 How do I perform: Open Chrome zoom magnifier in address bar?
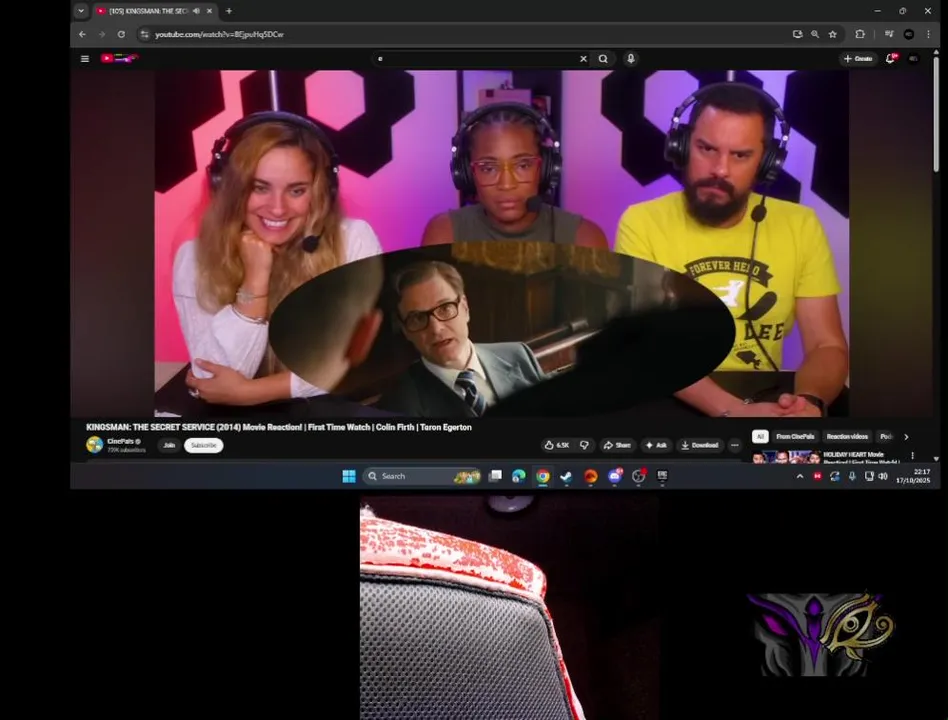tap(815, 34)
